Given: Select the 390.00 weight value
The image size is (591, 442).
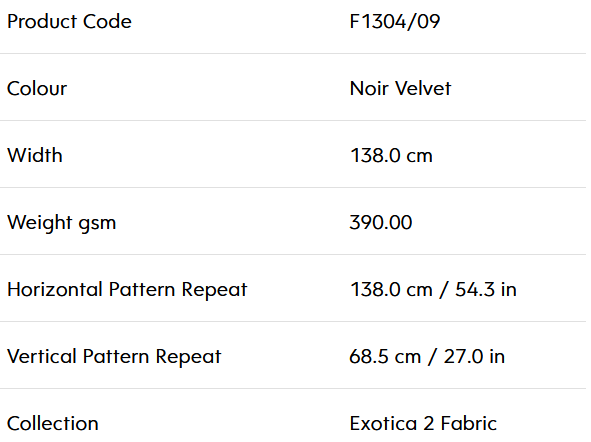Looking at the screenshot, I should point(381,222).
